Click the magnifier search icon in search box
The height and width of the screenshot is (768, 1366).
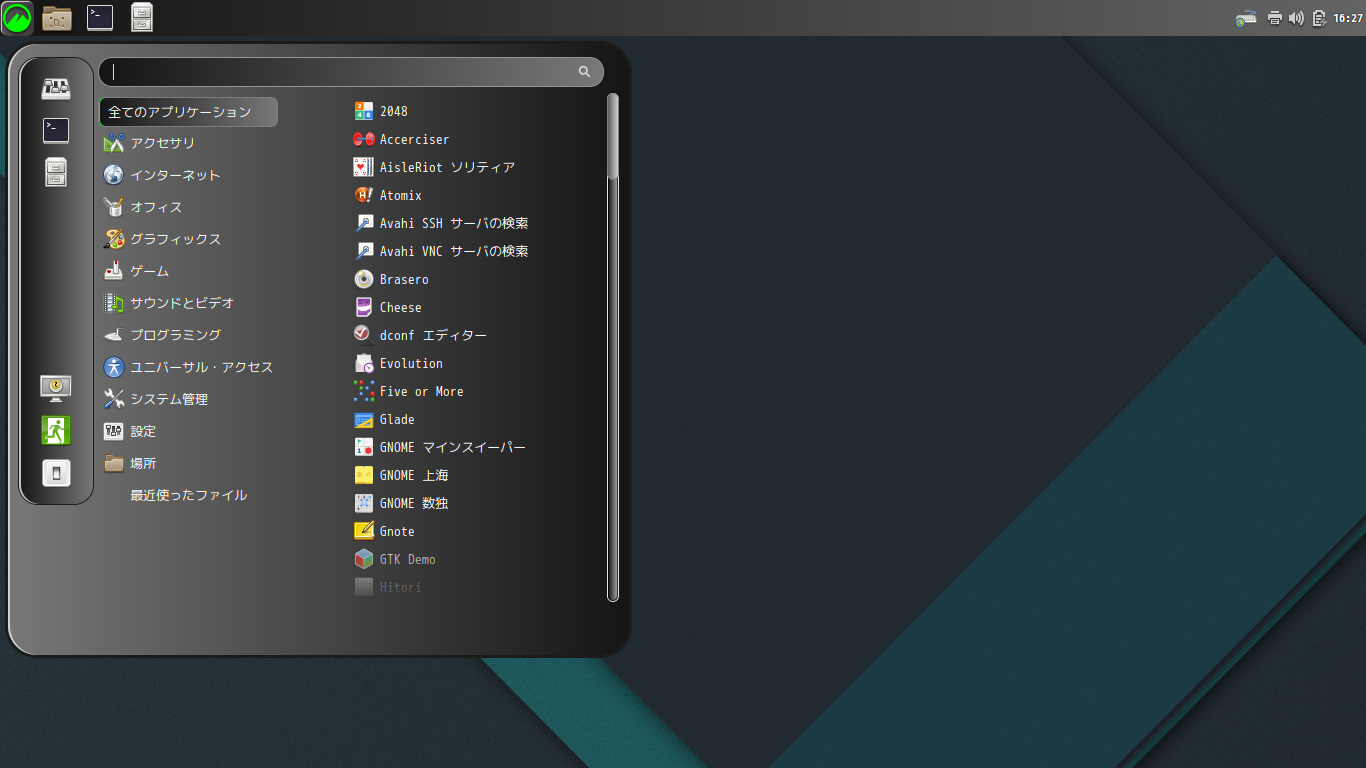pos(584,72)
